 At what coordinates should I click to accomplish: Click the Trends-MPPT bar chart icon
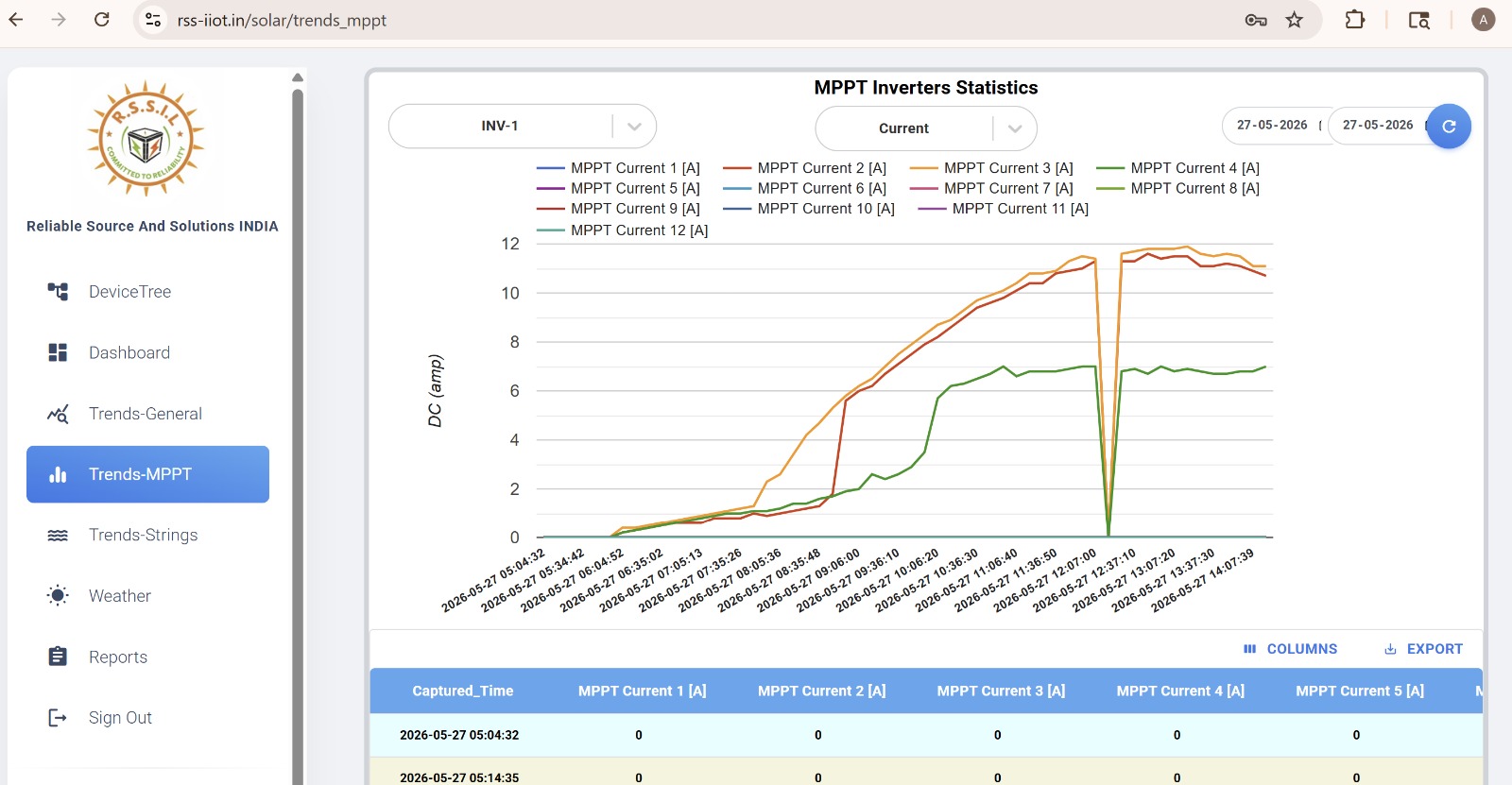[58, 474]
